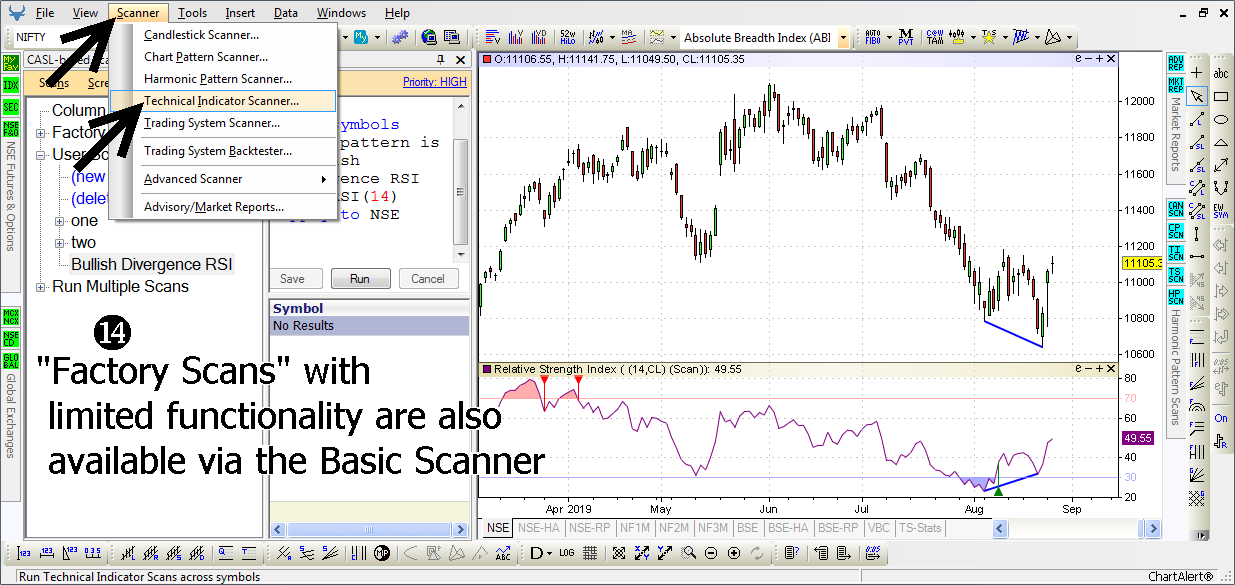Open the Tools menu
Viewport: 1235px width, 585px height.
(x=192, y=13)
